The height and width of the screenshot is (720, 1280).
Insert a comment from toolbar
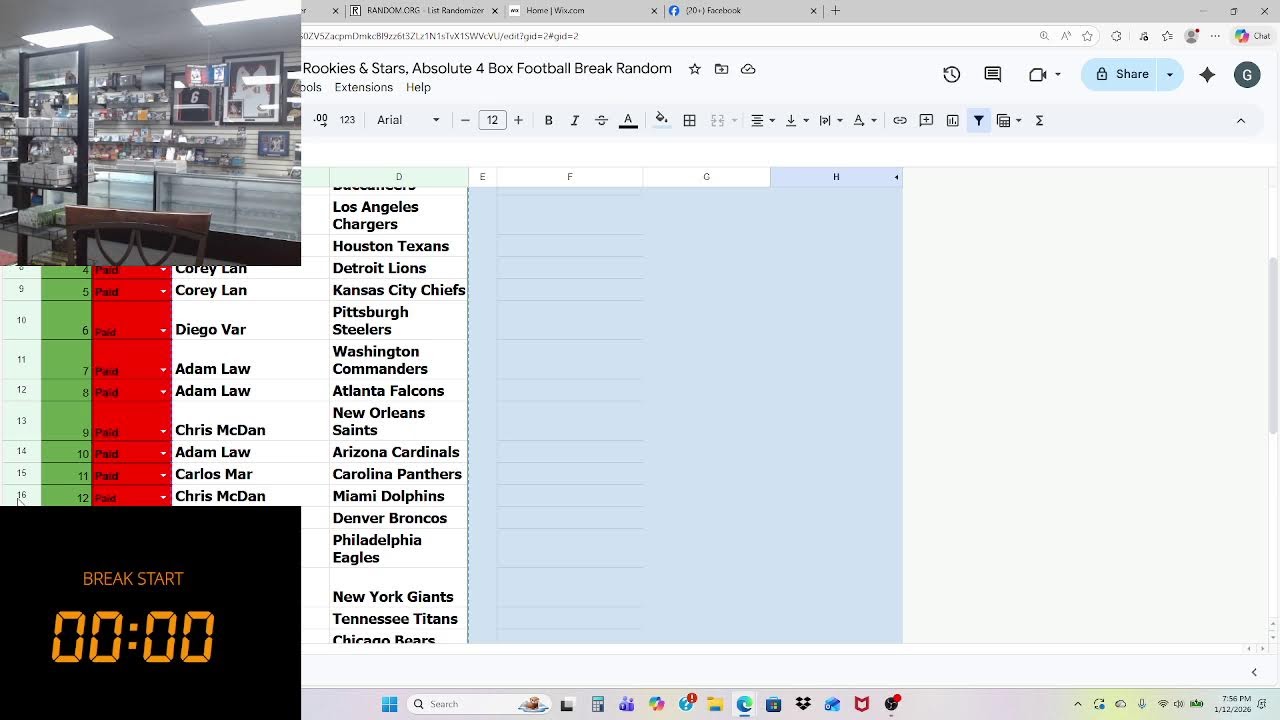[x=926, y=120]
